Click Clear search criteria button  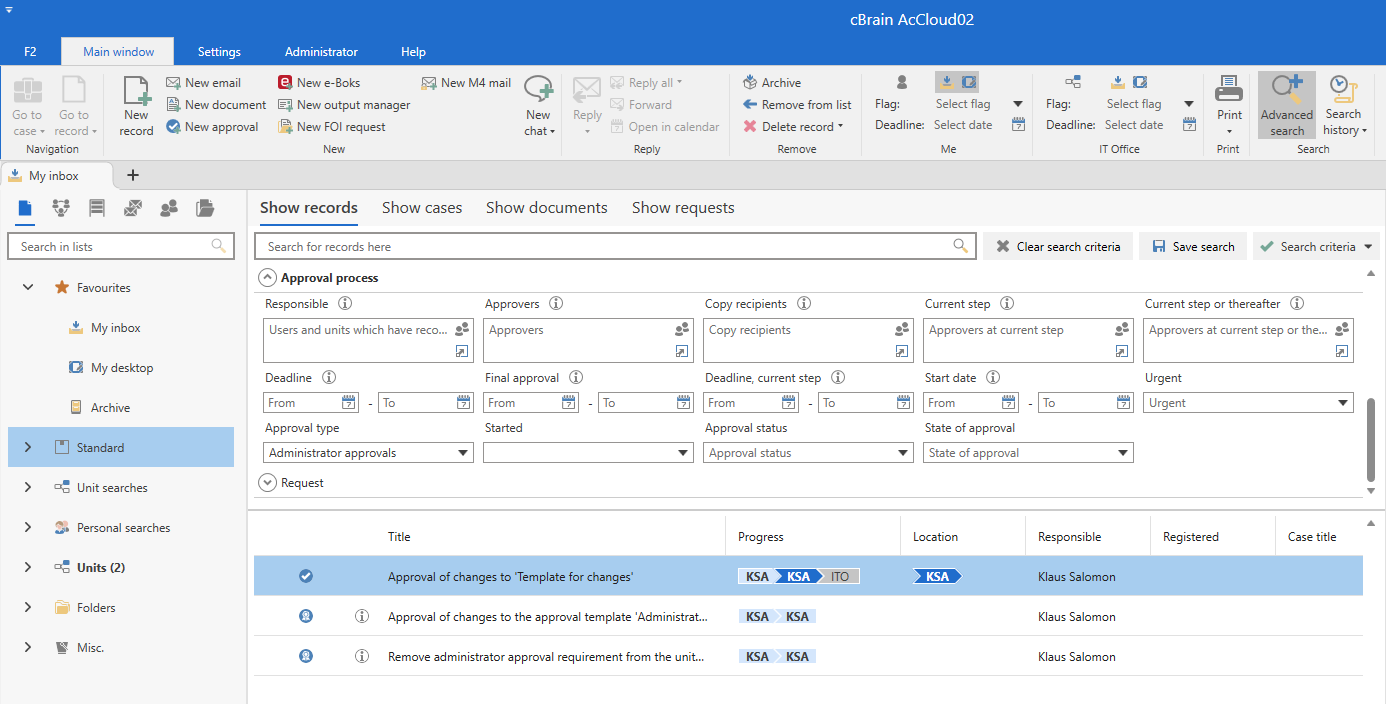(1058, 247)
